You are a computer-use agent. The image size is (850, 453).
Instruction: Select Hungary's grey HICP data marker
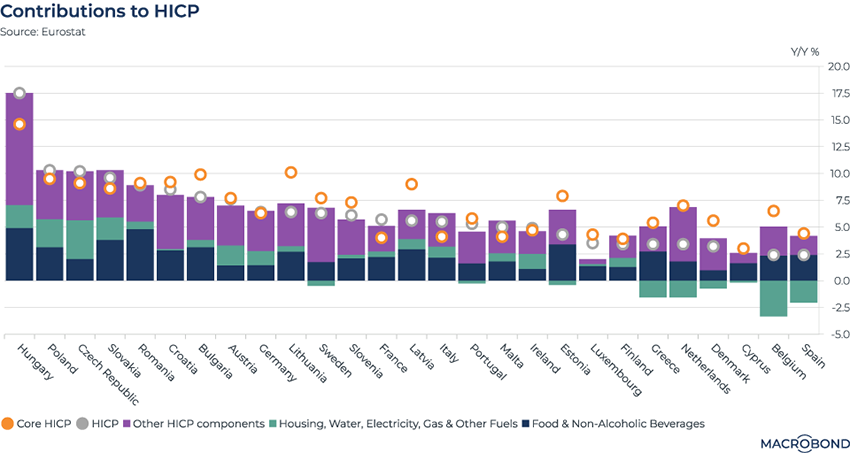(19, 93)
